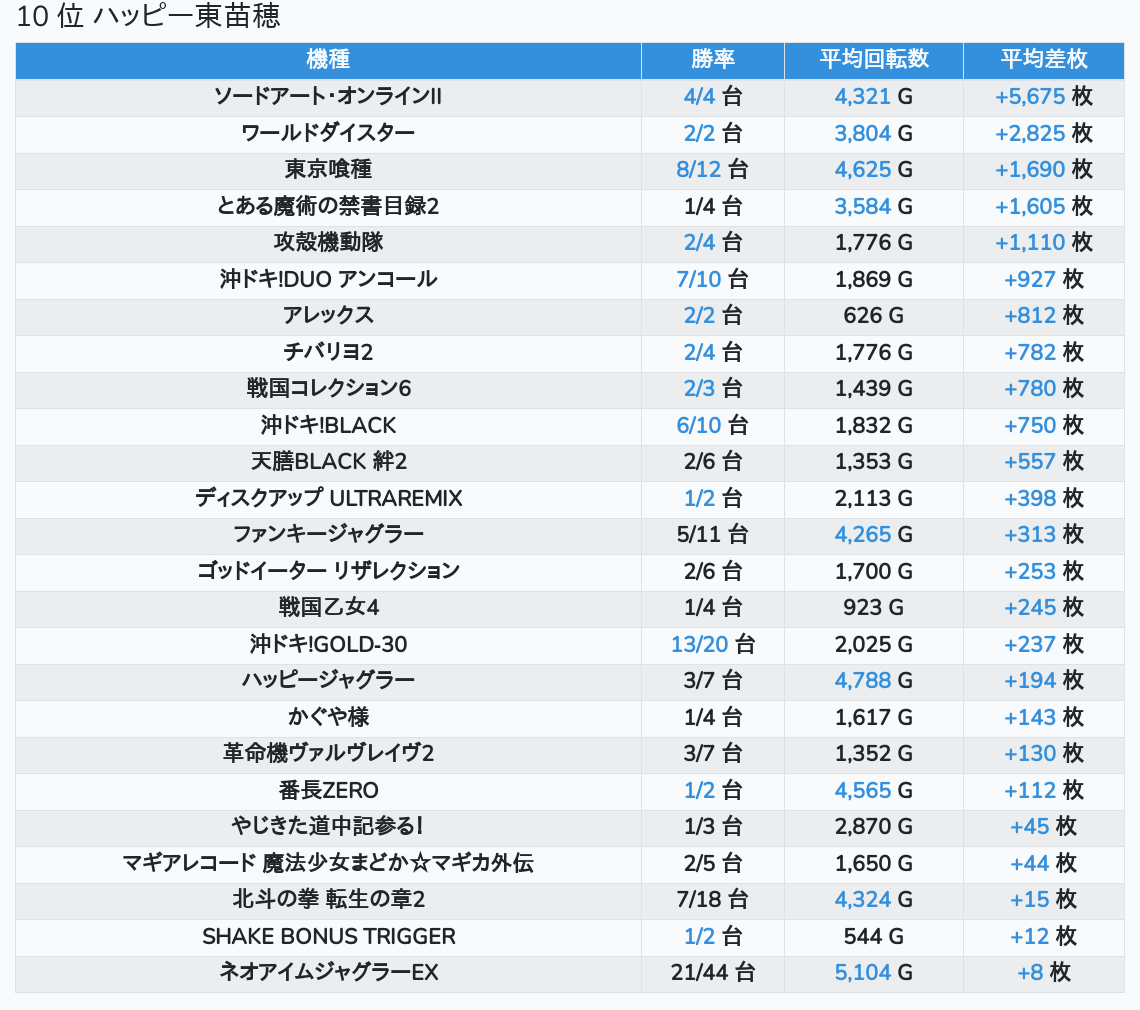The width and height of the screenshot is (1140, 1010).
Task: Select the 923 G cell
Action: click(874, 608)
